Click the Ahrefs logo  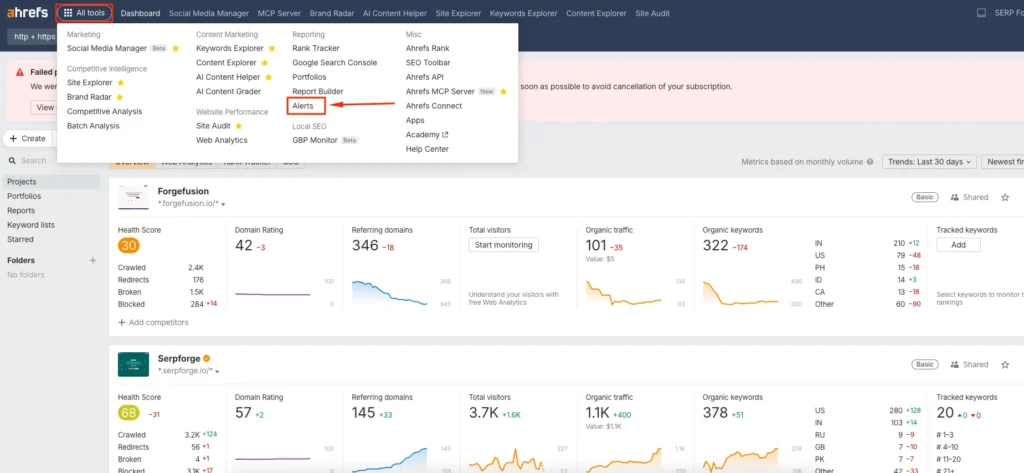click(25, 13)
